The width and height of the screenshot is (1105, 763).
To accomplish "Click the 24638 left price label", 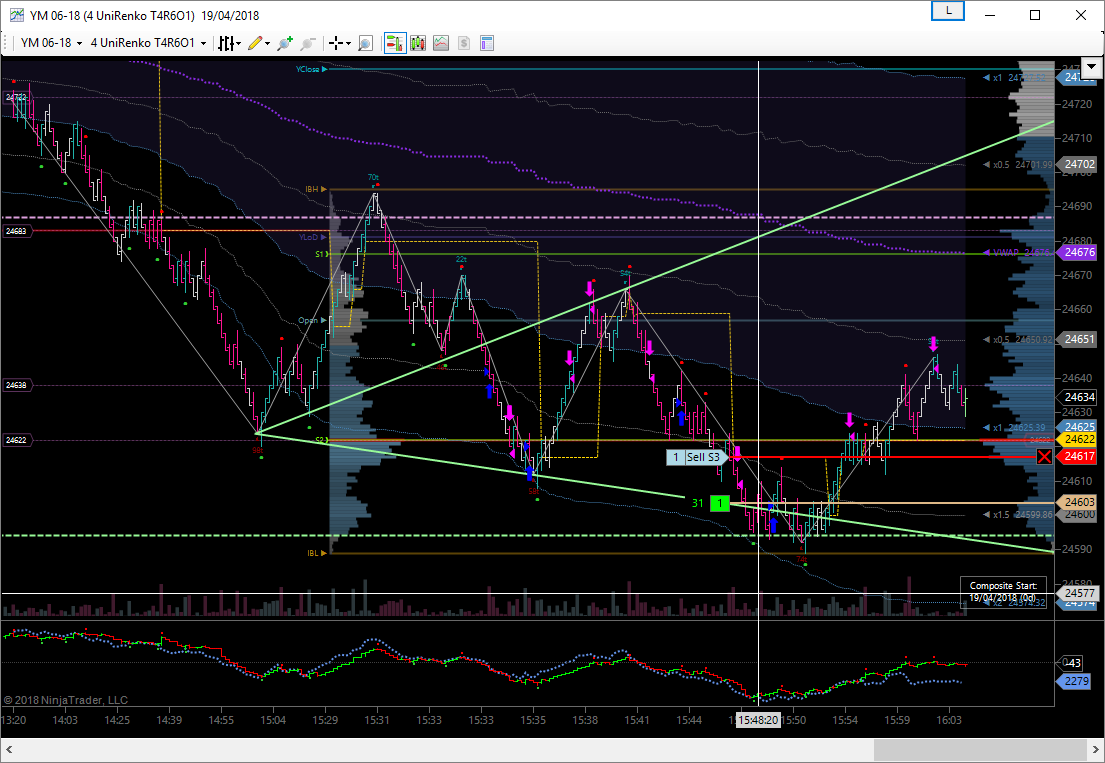I will [x=17, y=385].
